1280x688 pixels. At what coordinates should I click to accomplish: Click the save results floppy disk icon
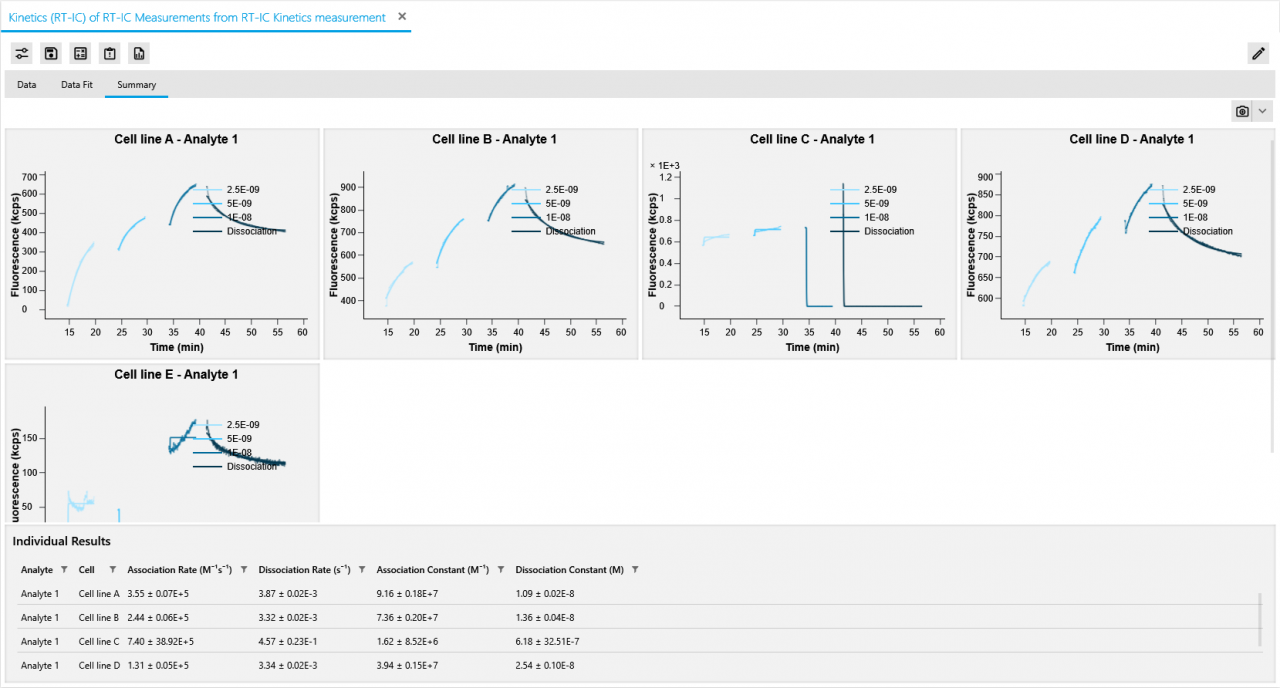click(50, 53)
